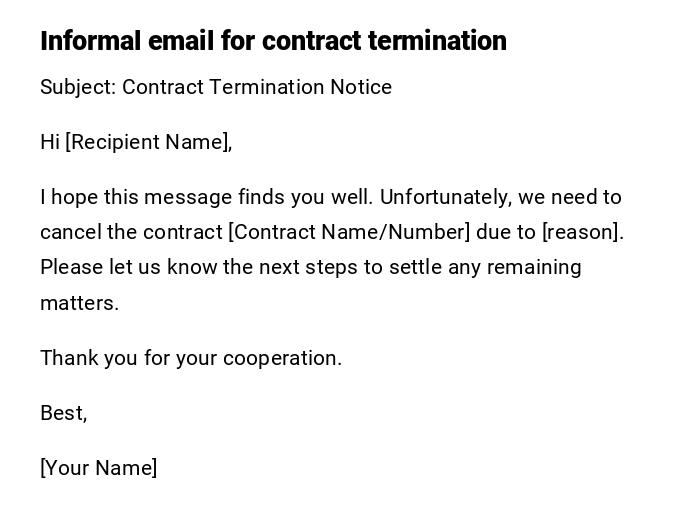
Task: Click the "[Recipient Name]" placeholder
Action: (x=146, y=142)
